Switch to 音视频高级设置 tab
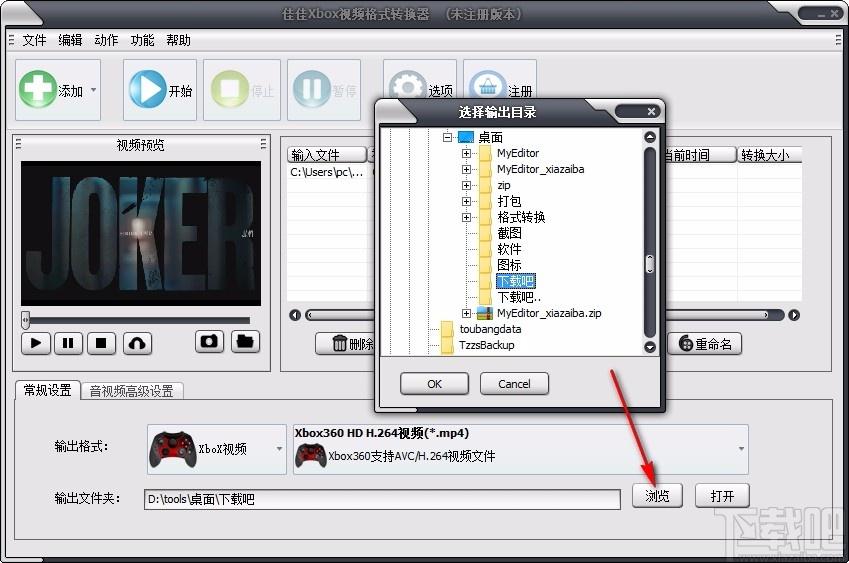The image size is (849, 563). [x=131, y=391]
